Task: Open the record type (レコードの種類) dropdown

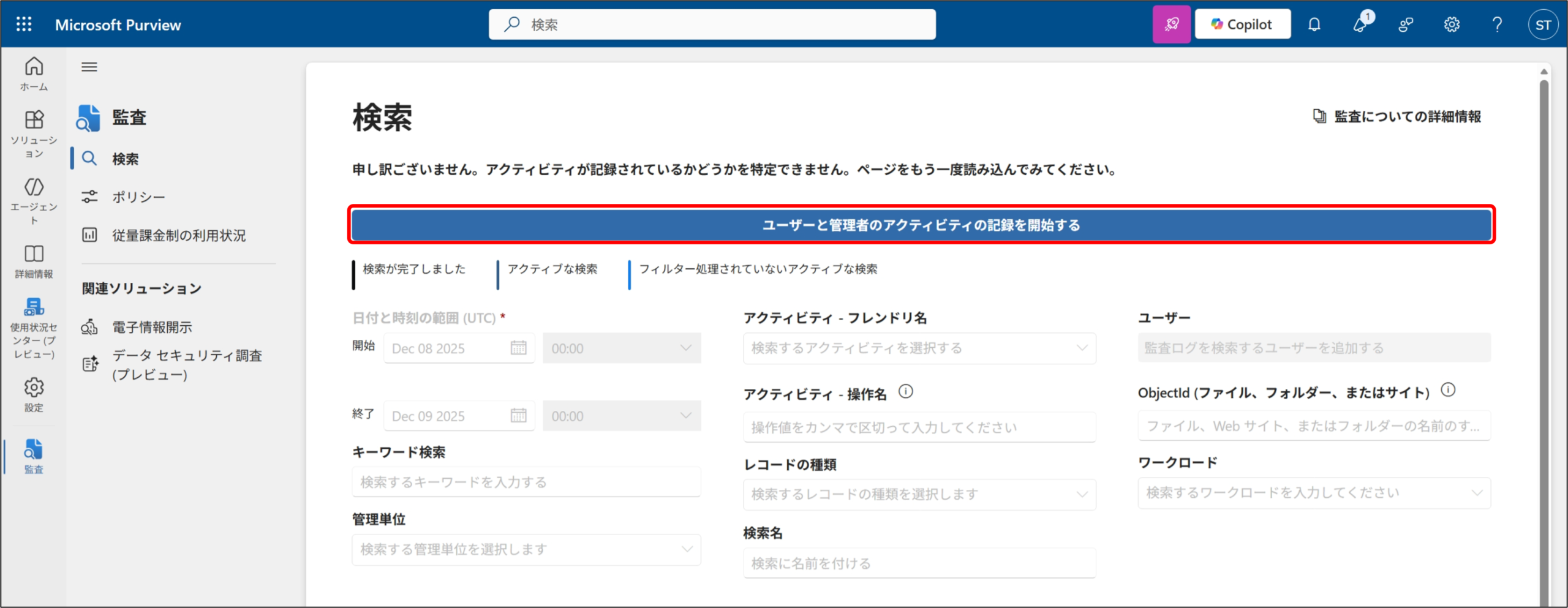Action: point(919,494)
